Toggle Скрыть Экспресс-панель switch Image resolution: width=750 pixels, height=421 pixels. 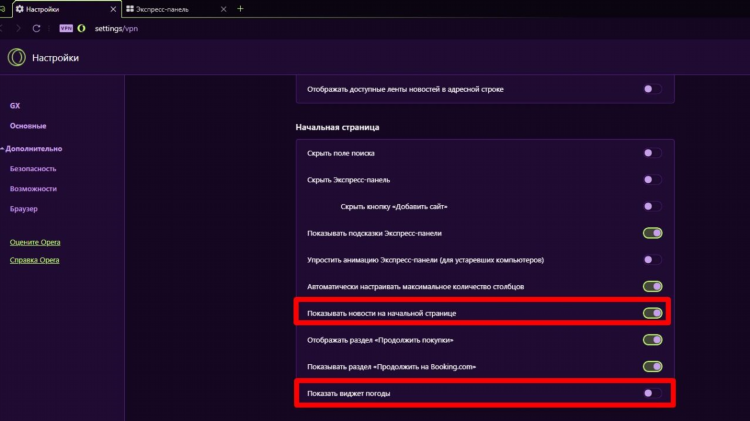(652, 180)
